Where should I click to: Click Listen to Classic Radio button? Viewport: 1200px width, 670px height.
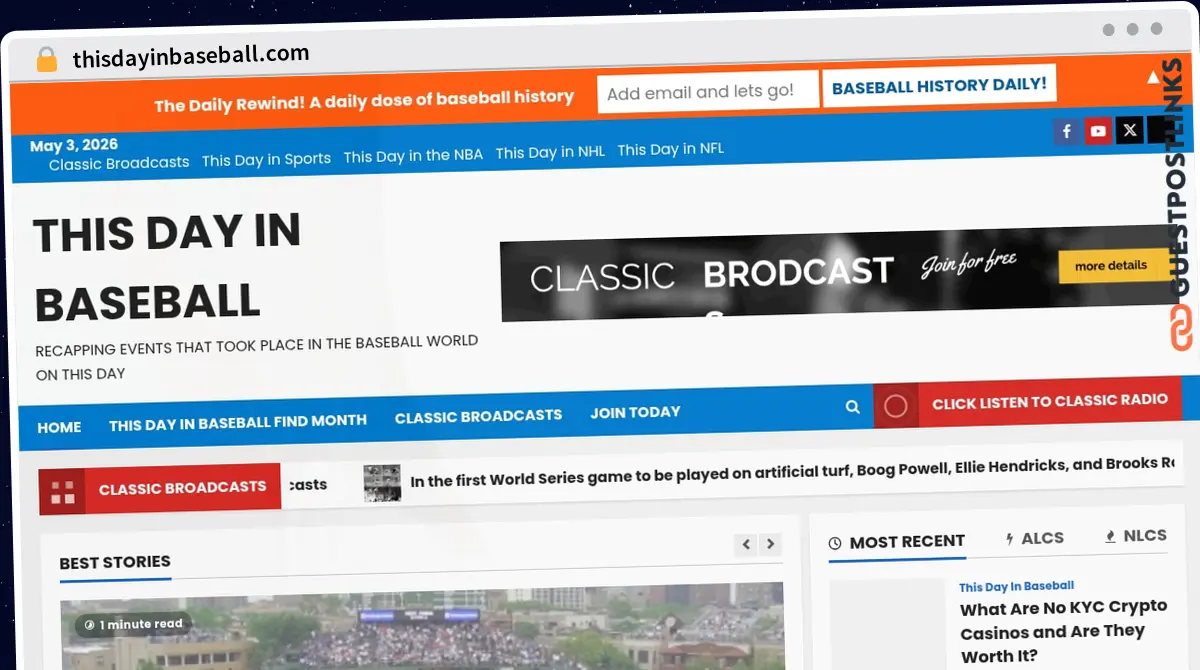[x=1049, y=401]
